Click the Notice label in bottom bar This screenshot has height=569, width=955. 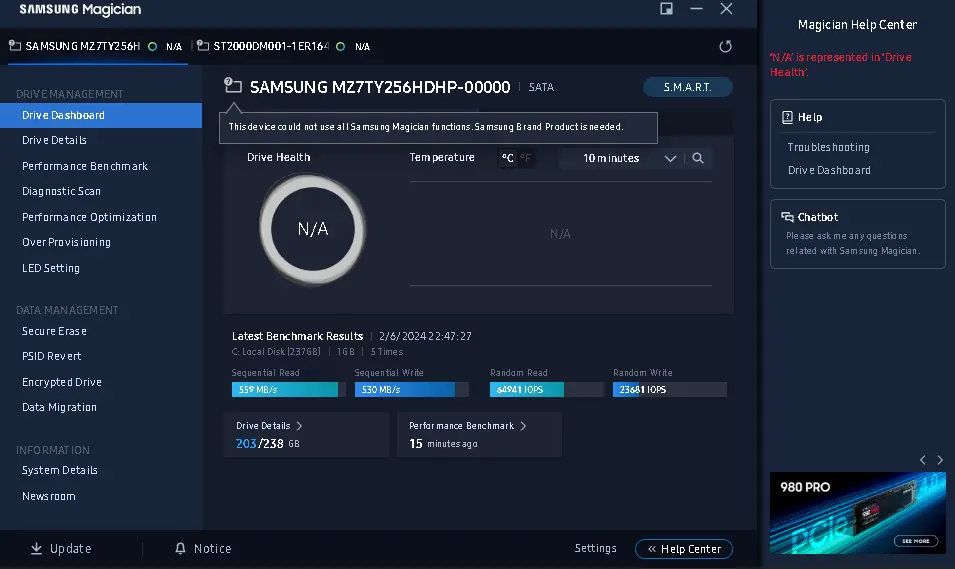[x=213, y=548]
